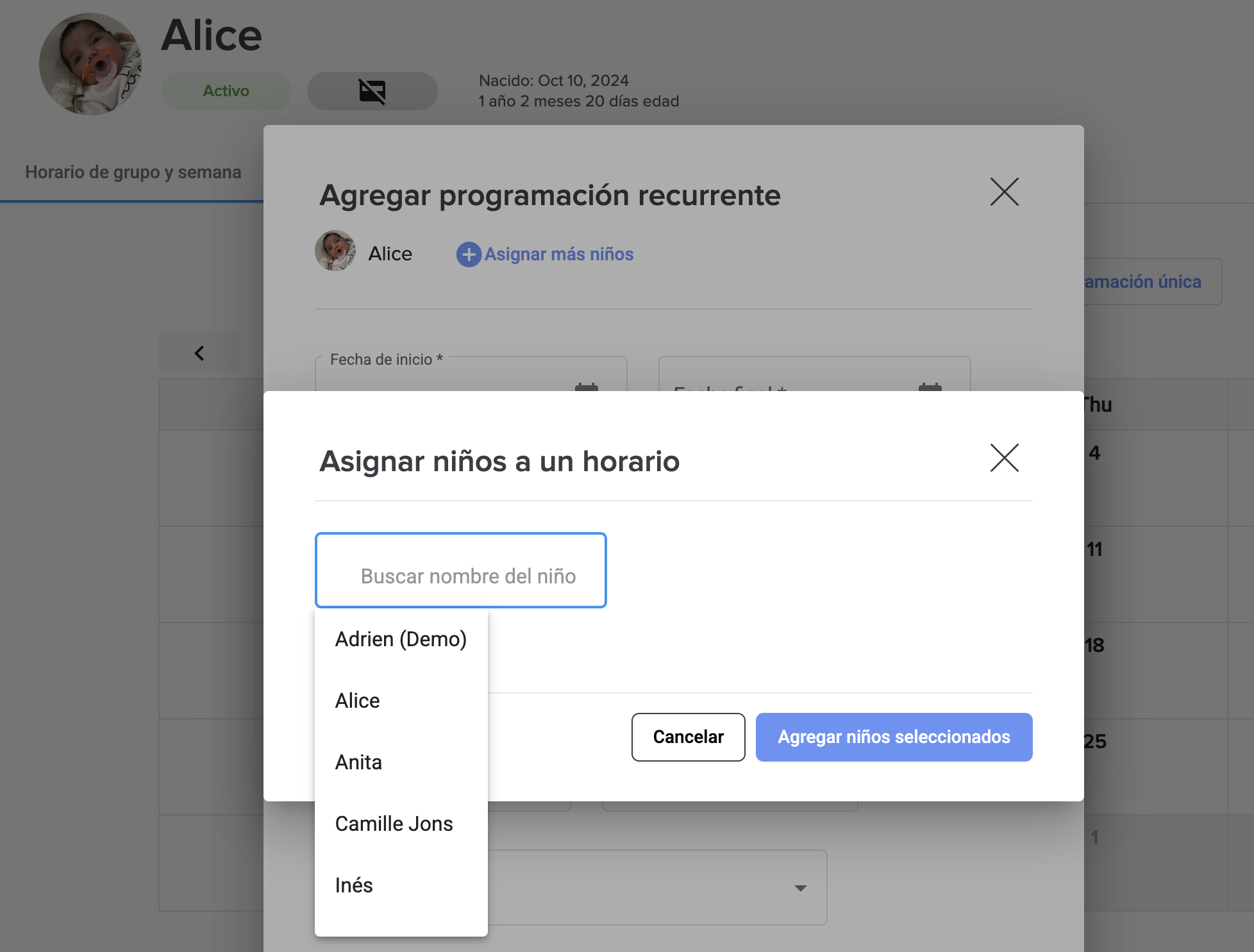The height and width of the screenshot is (952, 1254).
Task: Go to previous month with left chevron
Action: click(x=199, y=353)
